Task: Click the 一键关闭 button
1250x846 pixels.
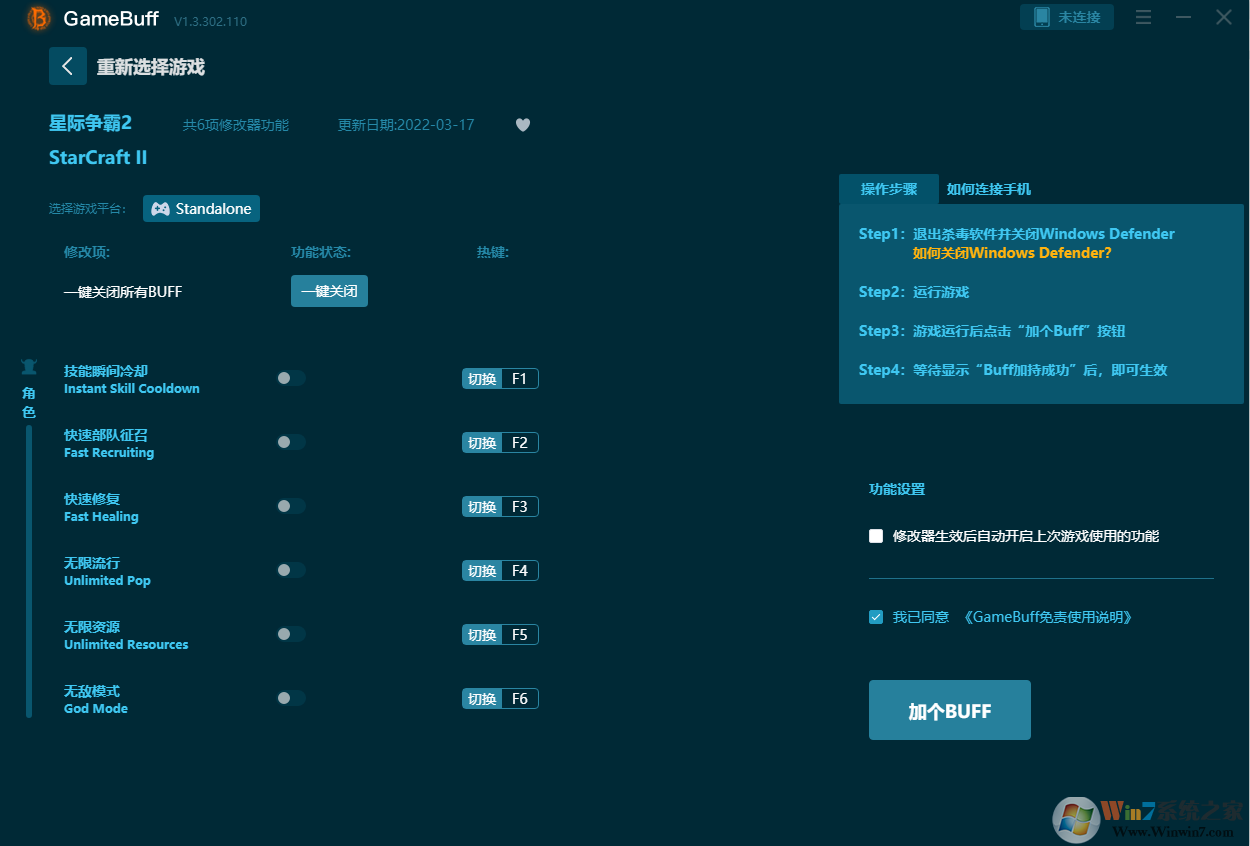Action: 329,291
